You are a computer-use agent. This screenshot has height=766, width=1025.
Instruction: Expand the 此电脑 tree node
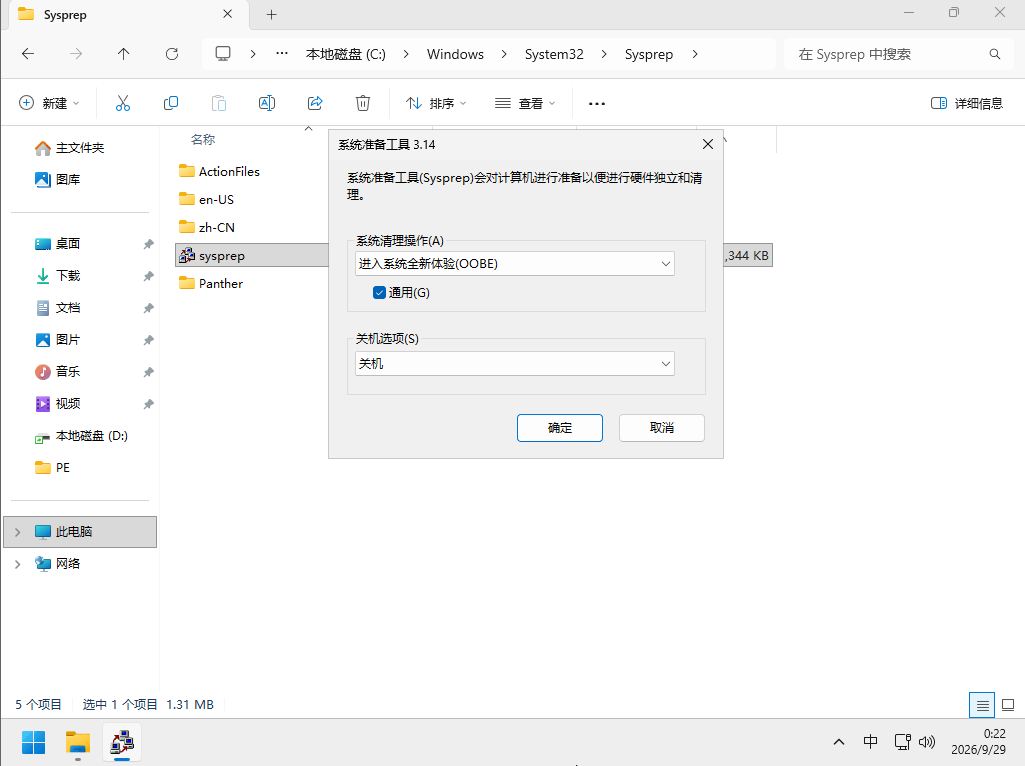point(18,532)
